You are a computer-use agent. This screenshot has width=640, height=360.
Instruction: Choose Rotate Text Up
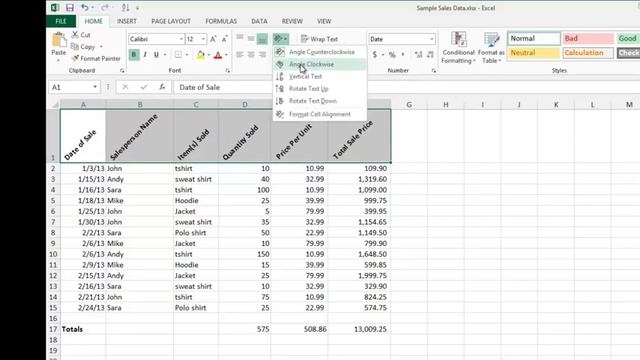(x=320, y=89)
